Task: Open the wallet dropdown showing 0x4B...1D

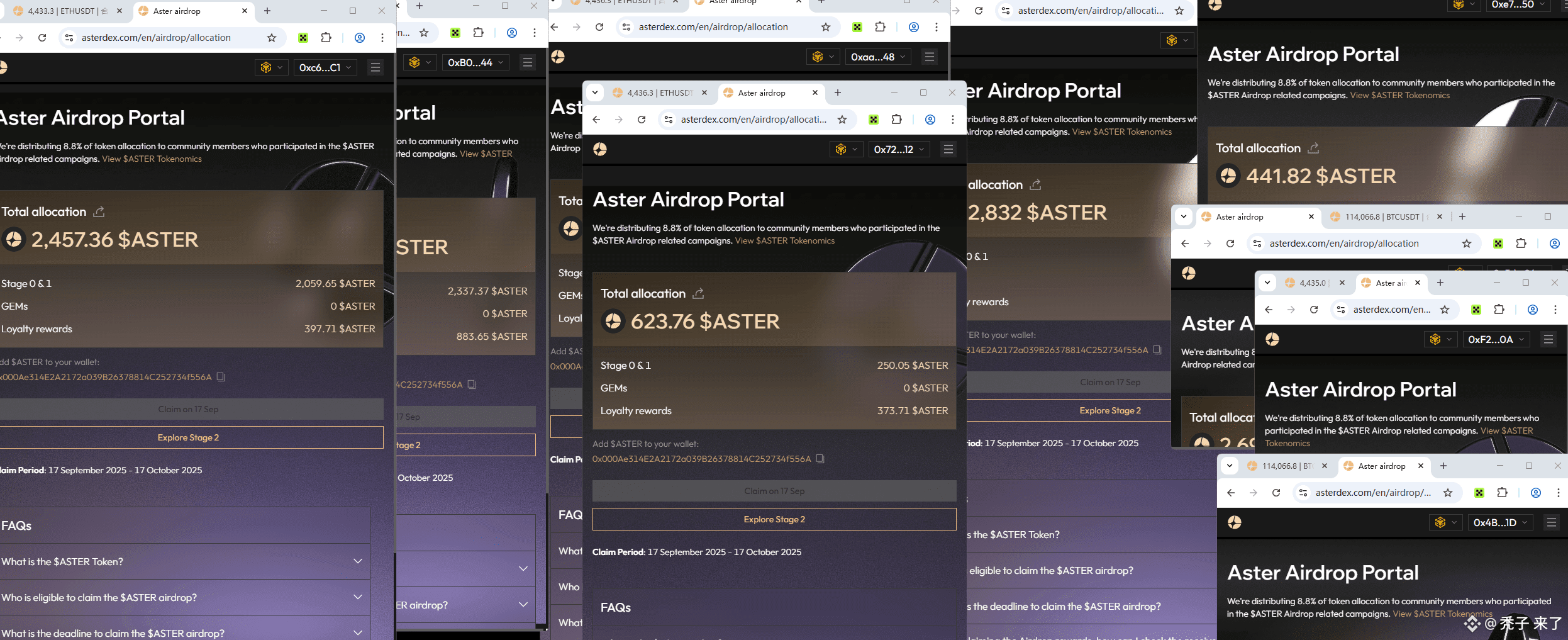Action: point(1500,522)
